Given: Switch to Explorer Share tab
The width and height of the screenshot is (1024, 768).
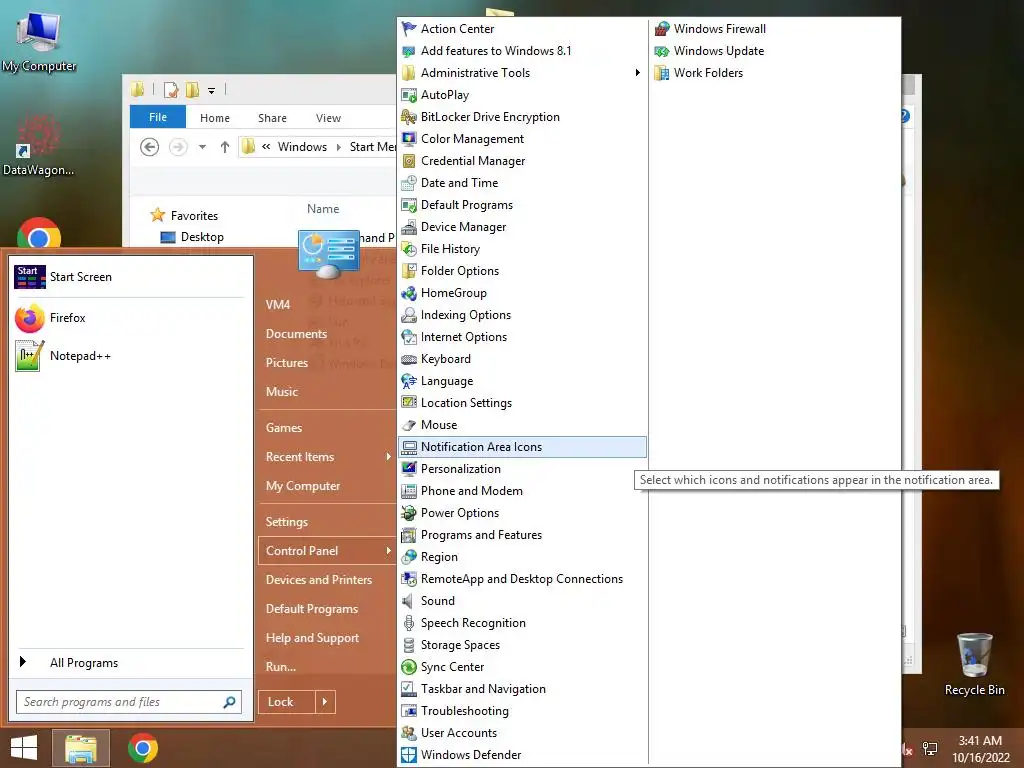Looking at the screenshot, I should (x=272, y=118).
